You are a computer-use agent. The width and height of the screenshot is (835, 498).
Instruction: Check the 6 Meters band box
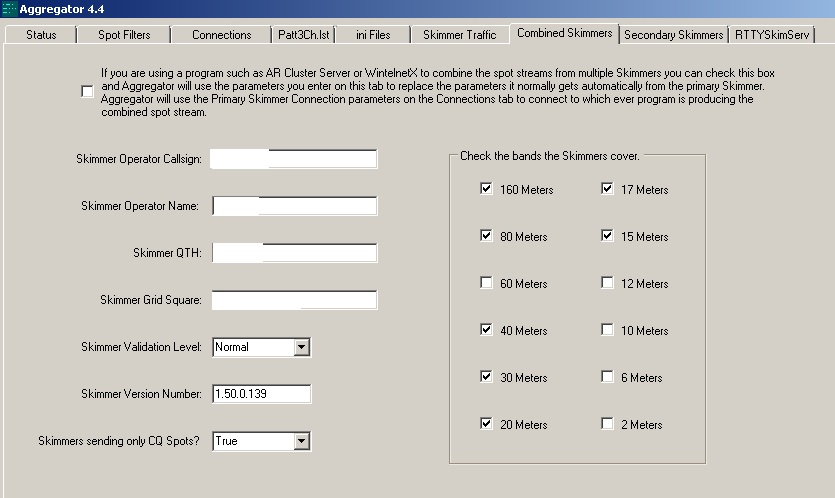[608, 377]
